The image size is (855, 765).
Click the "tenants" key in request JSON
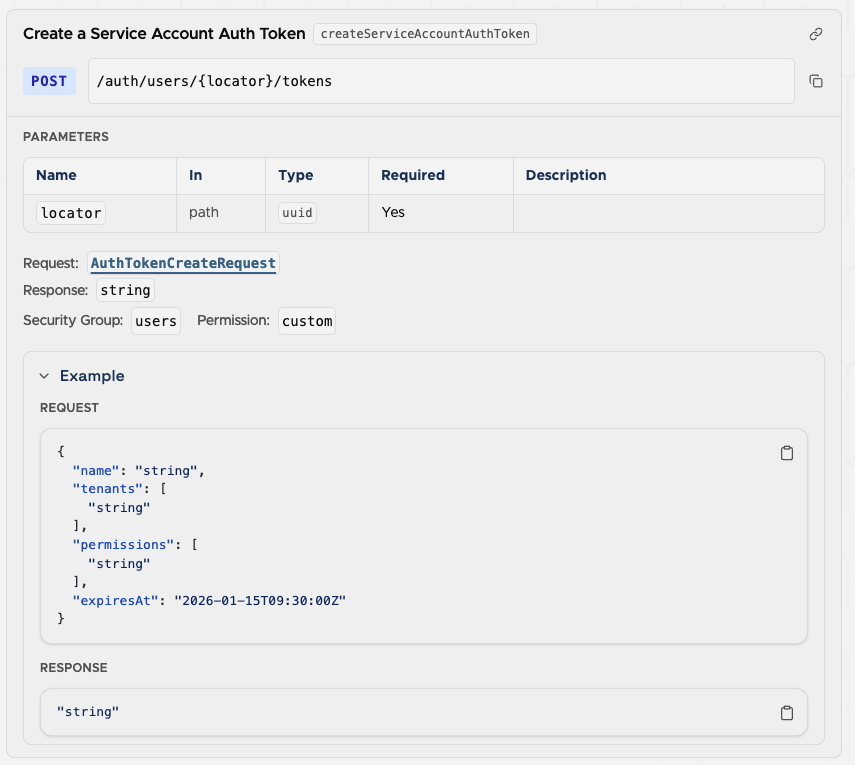coord(107,489)
